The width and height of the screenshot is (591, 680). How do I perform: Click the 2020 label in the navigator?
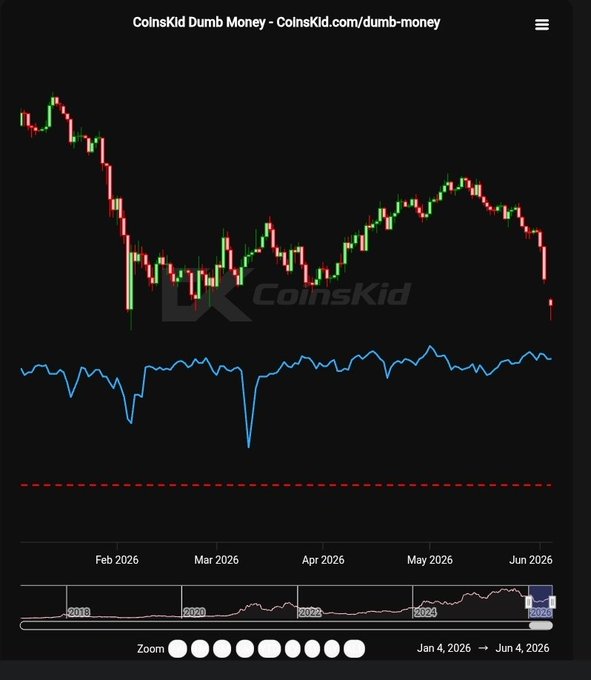pos(194,612)
